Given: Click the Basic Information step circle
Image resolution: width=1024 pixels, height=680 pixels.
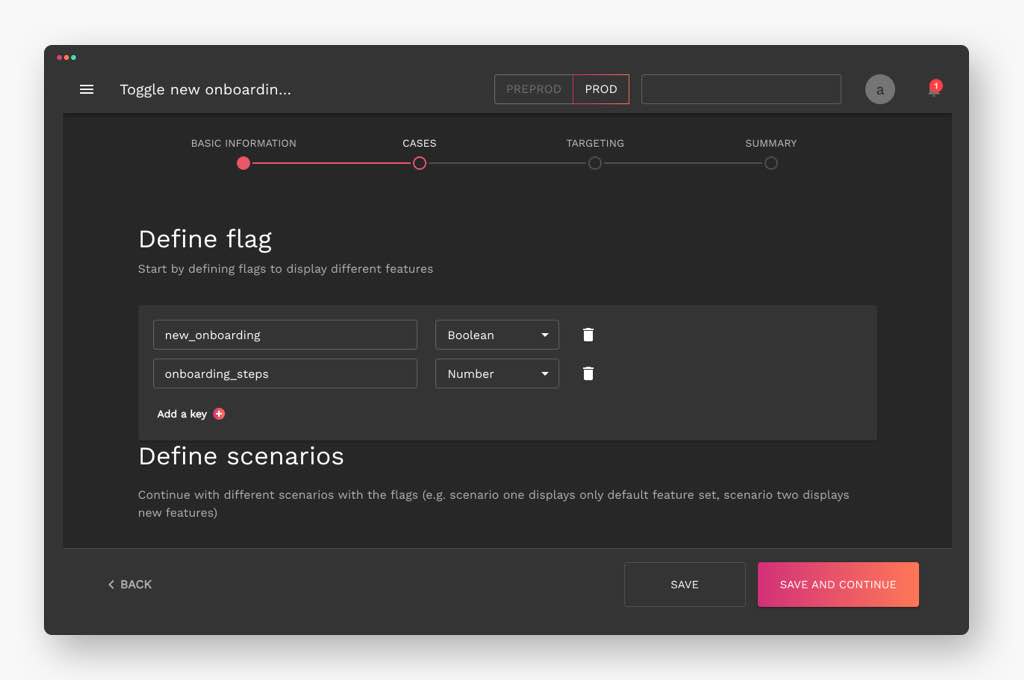Looking at the screenshot, I should pos(244,163).
